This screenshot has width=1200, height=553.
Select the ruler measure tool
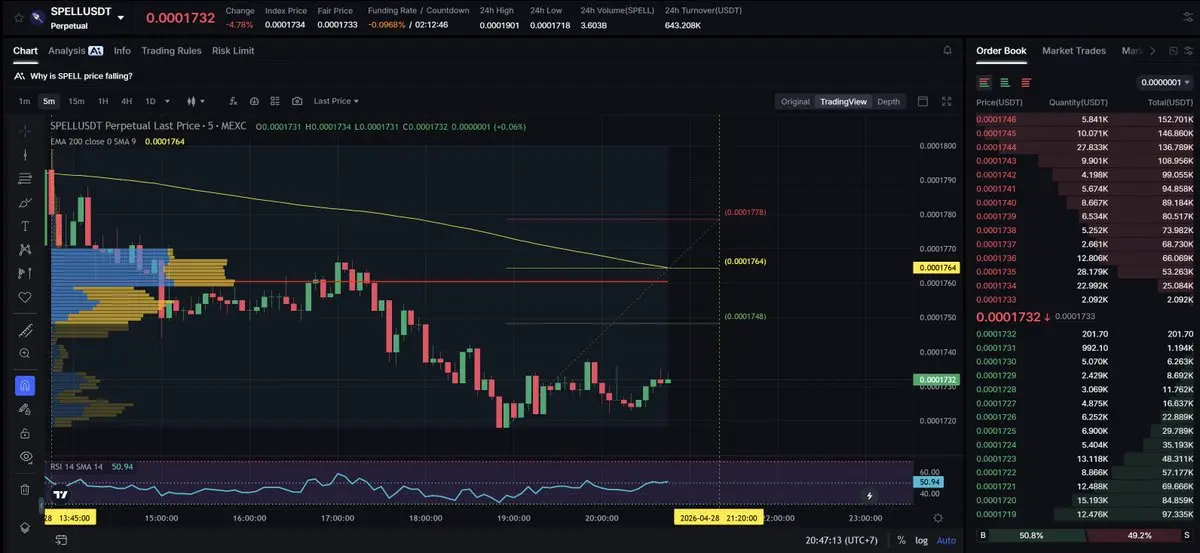[x=25, y=330]
